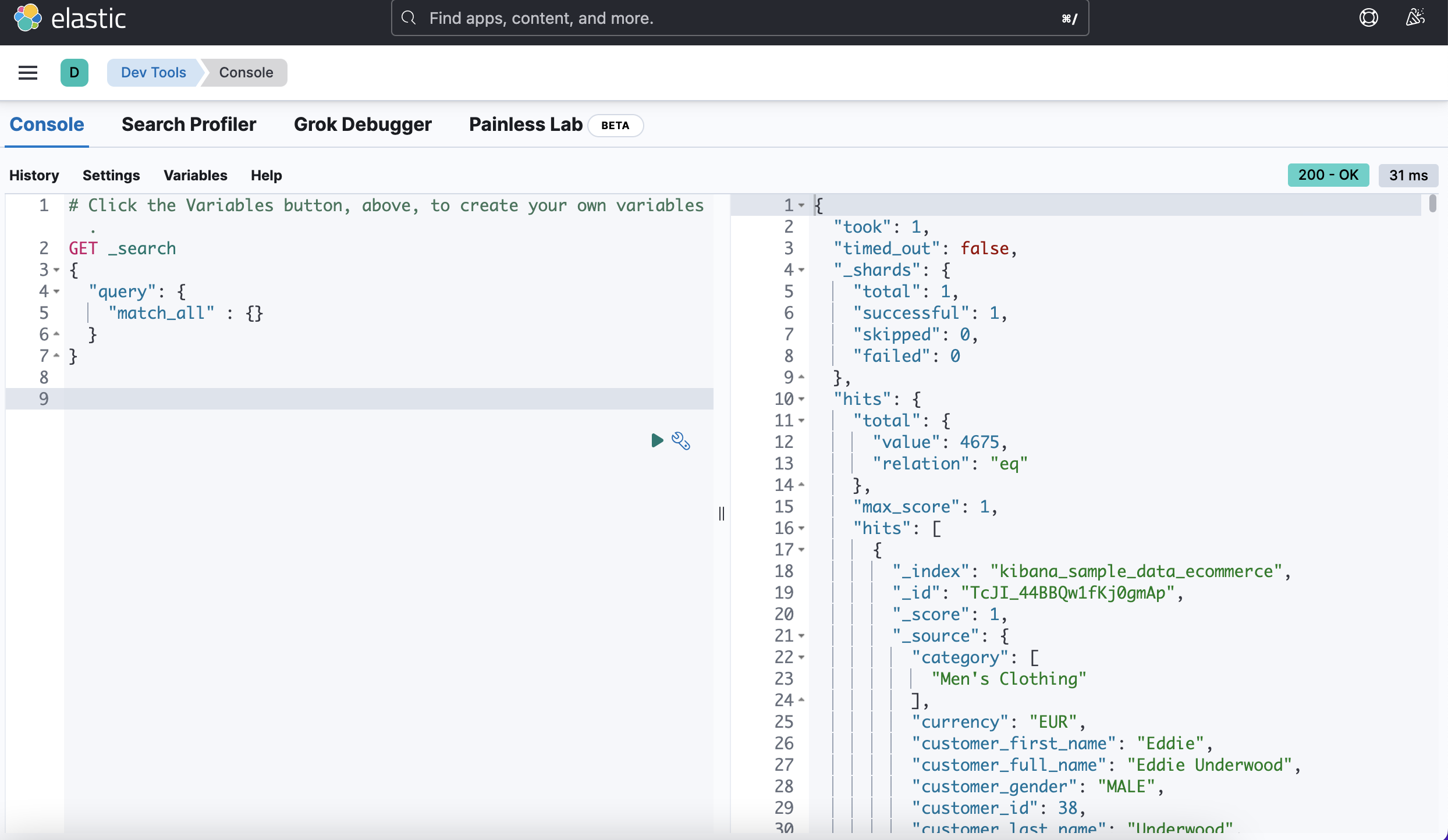Click the search magnifier icon
1448x840 pixels.
(409, 18)
